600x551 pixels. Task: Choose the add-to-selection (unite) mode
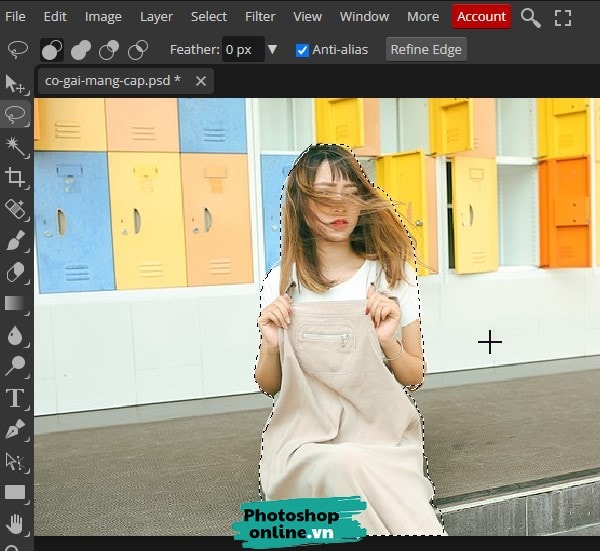click(x=80, y=50)
